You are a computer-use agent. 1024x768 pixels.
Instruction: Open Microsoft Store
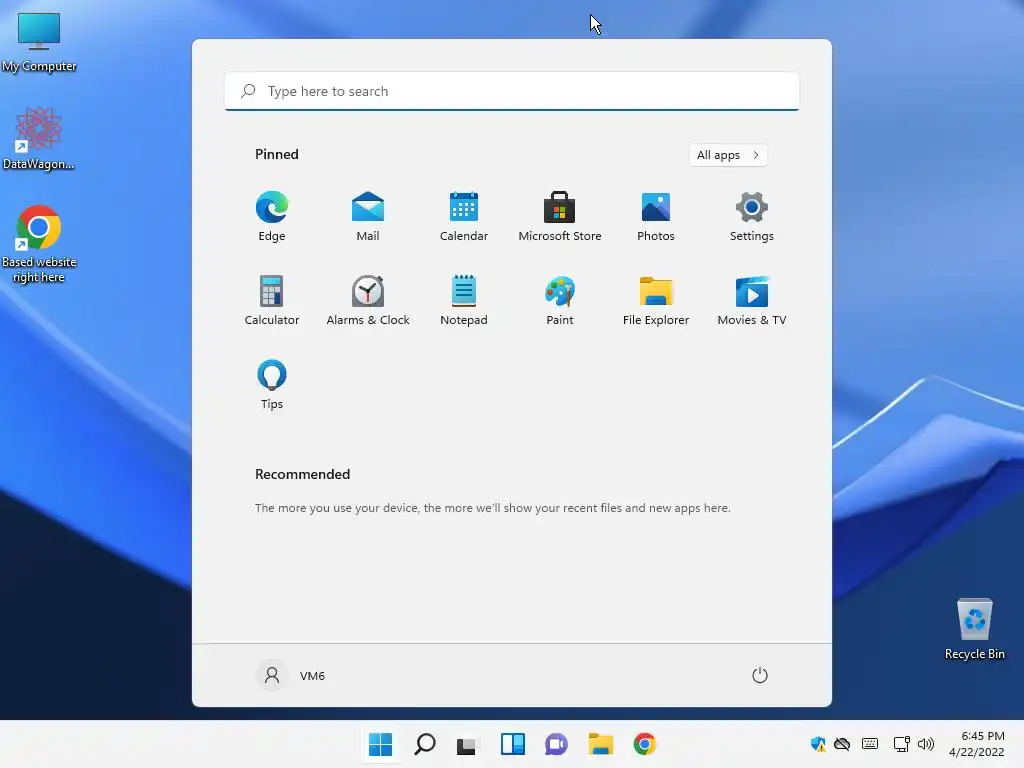coord(560,217)
